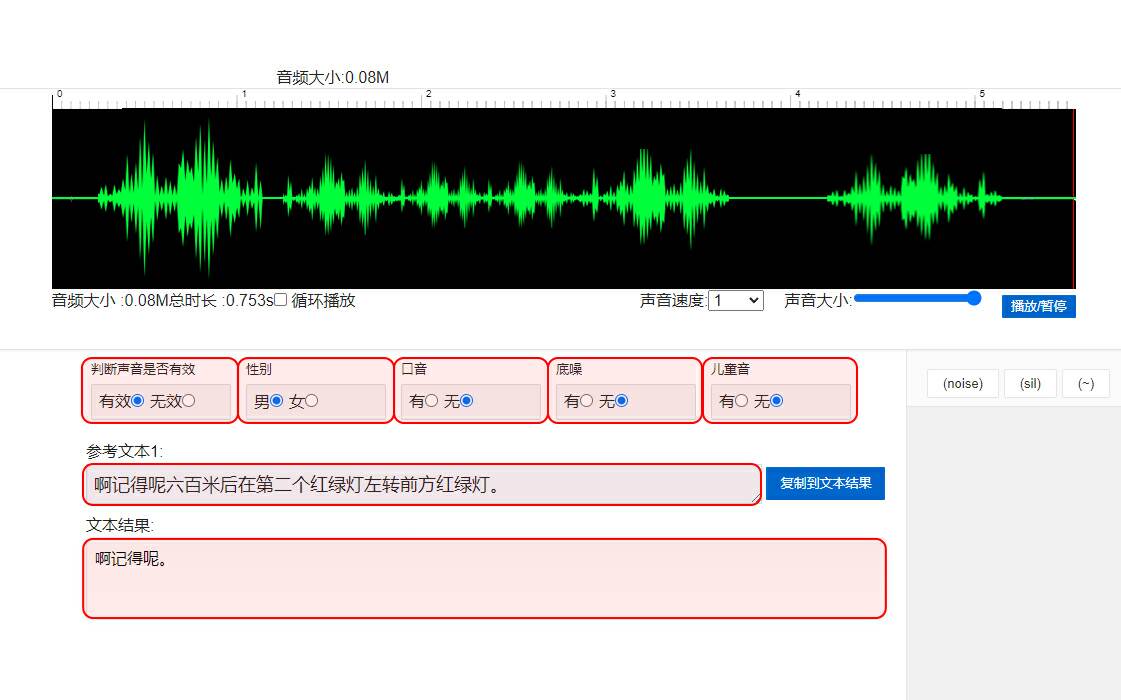Insert the (noise) tag
Image resolution: width=1121 pixels, height=700 pixels.
point(962,384)
